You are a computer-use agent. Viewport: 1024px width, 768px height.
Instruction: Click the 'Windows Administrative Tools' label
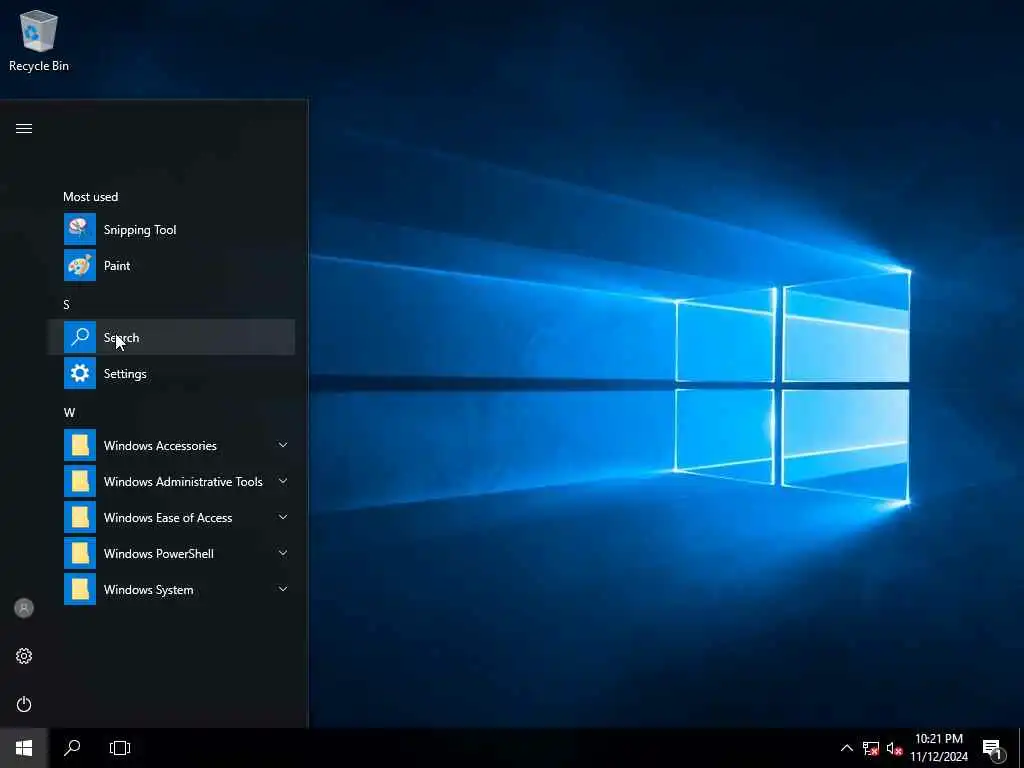coord(183,481)
